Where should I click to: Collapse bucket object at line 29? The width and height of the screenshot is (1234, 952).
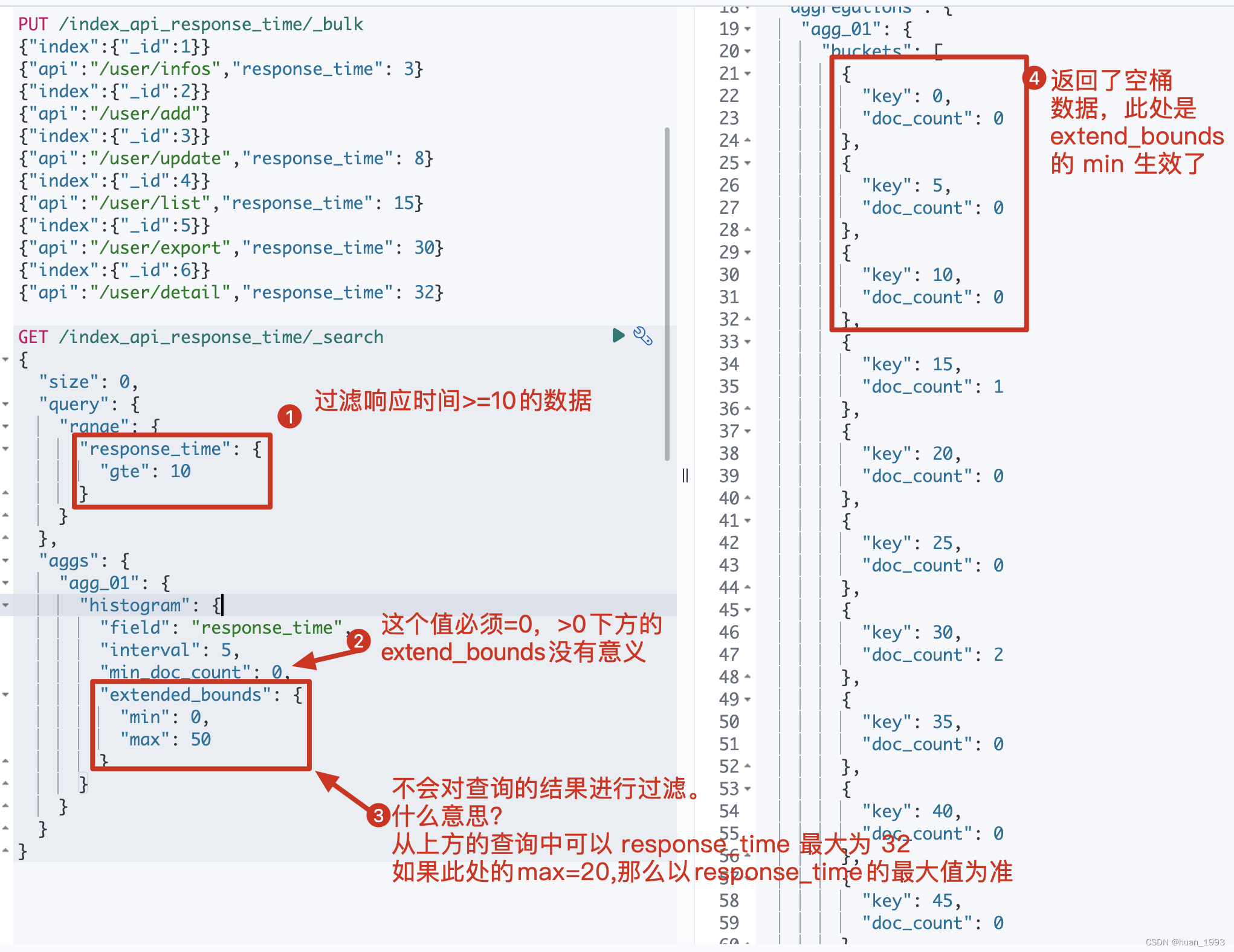point(748,252)
